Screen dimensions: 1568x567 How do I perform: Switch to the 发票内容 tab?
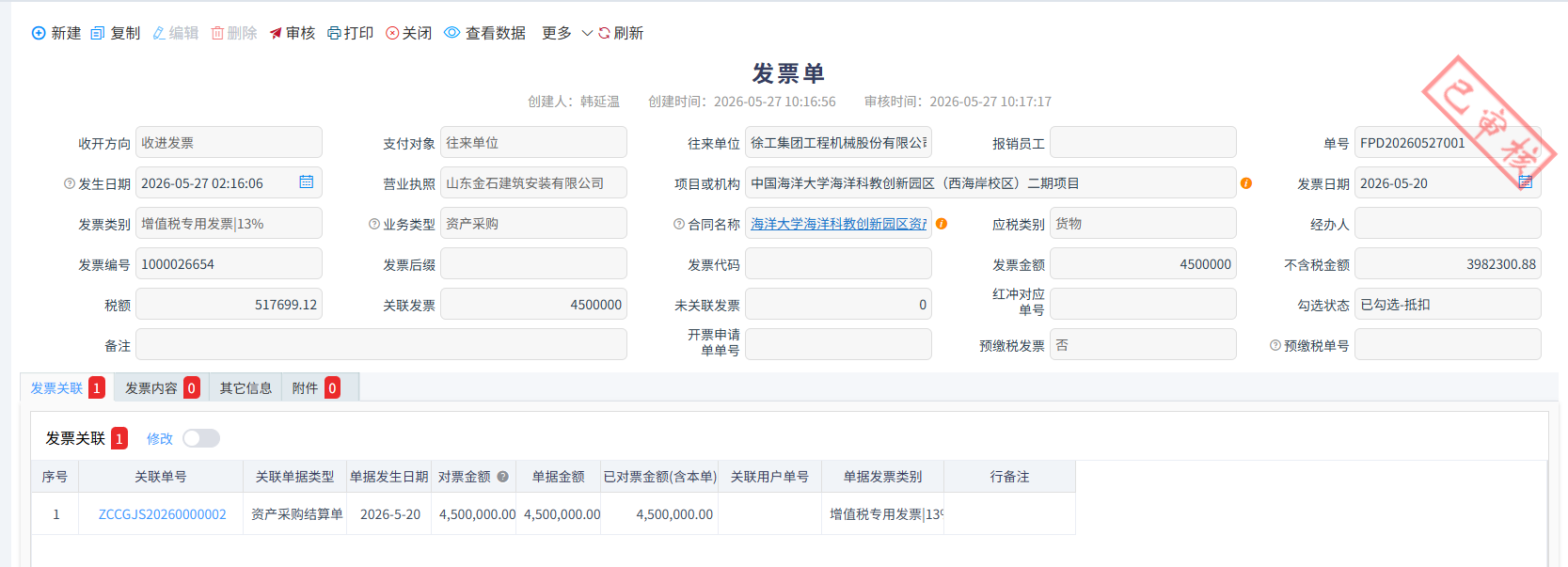click(162, 387)
